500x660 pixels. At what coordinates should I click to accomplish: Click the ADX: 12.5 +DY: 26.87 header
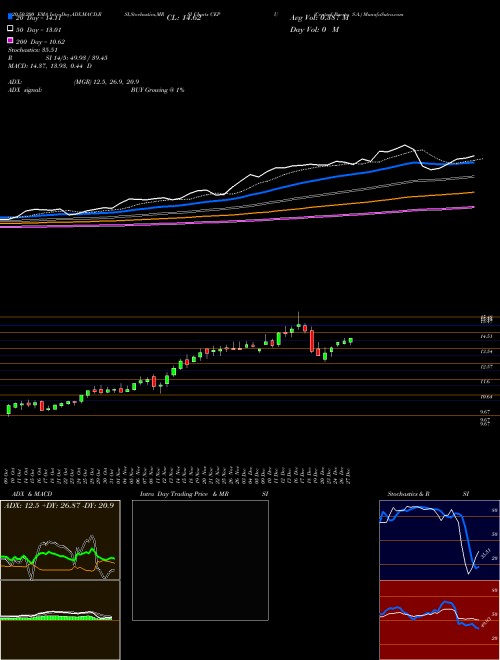click(x=59, y=505)
